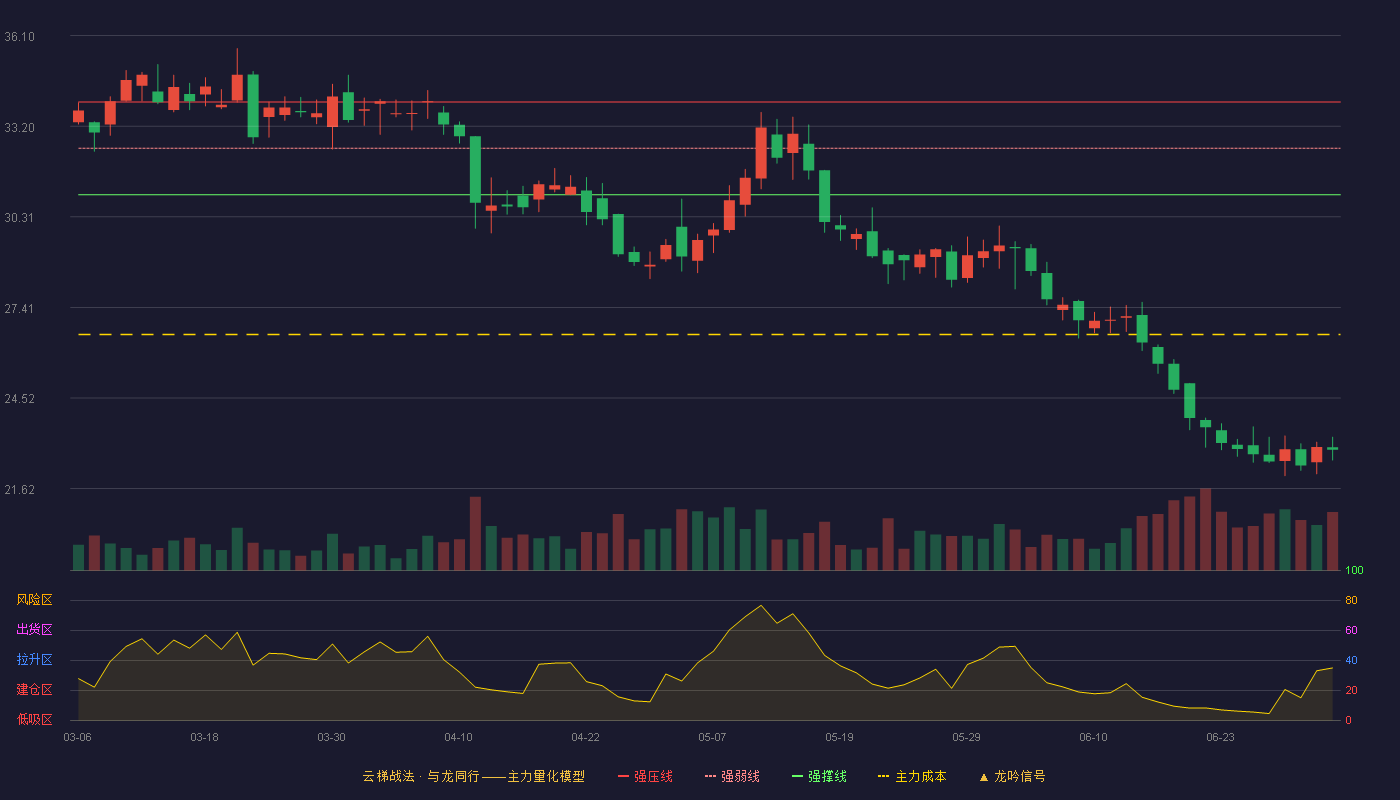Screen dimensions: 1400x800
Task: Toggle the 主力成本 legend entry
Action: click(912, 776)
